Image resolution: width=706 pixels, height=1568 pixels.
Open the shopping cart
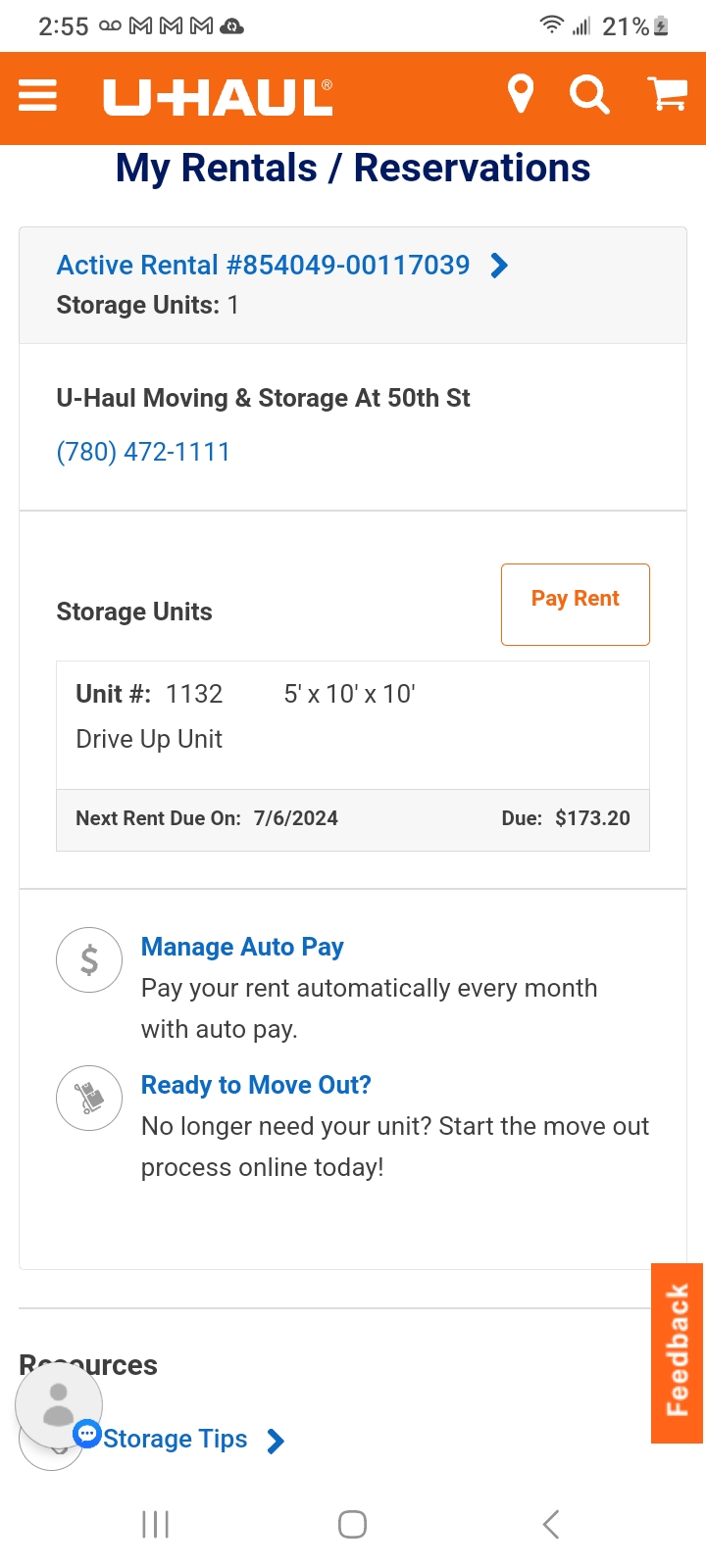point(668,94)
